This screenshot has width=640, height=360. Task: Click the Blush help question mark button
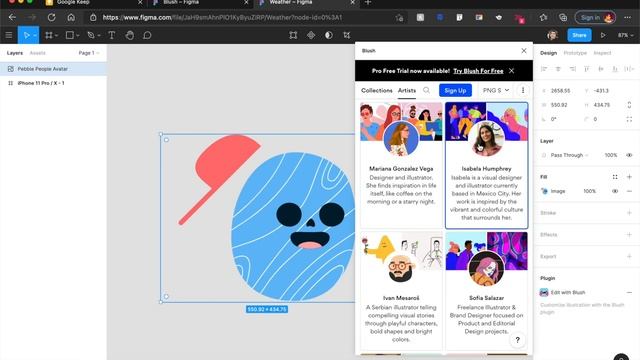pyautogui.click(x=518, y=340)
